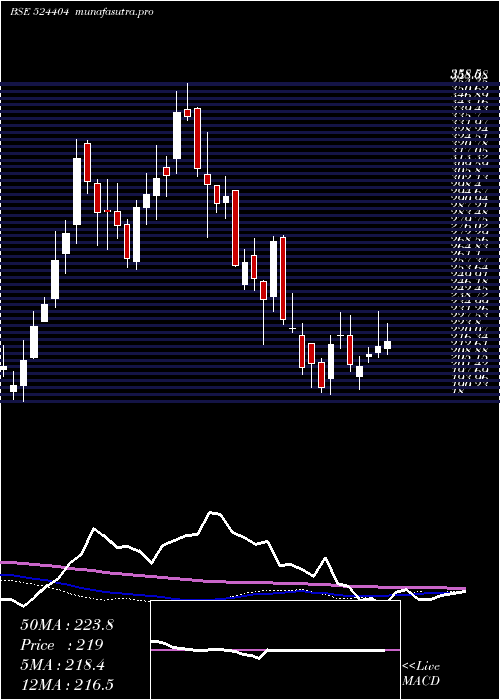Click the 50MA : 223.8 value
Image resolution: width=500 pixels, height=700 pixels.
click(67, 625)
